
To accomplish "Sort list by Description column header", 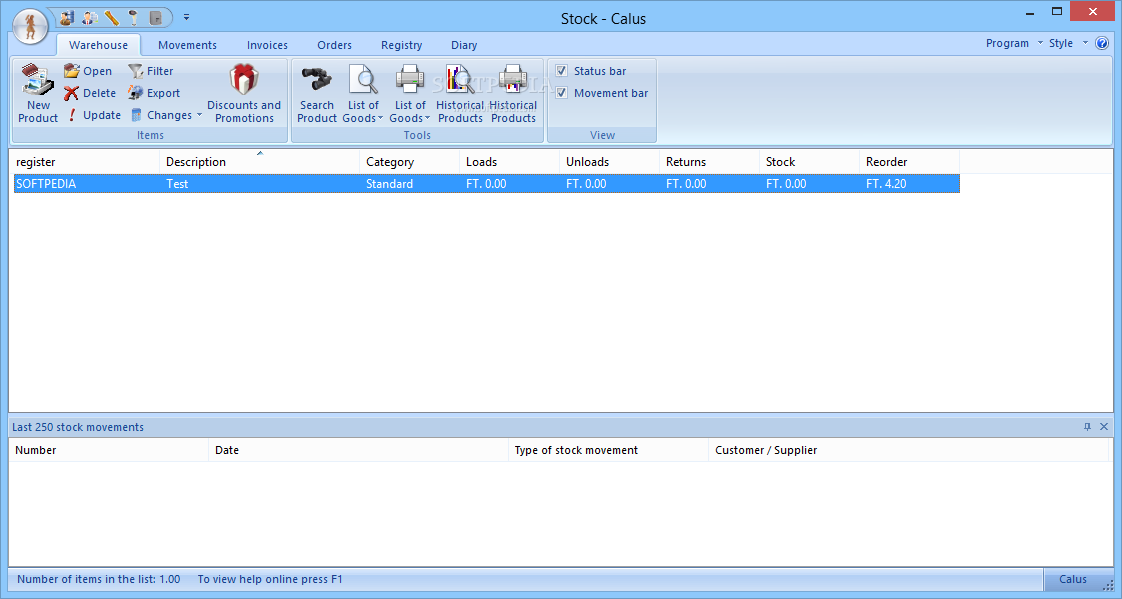I will 196,162.
